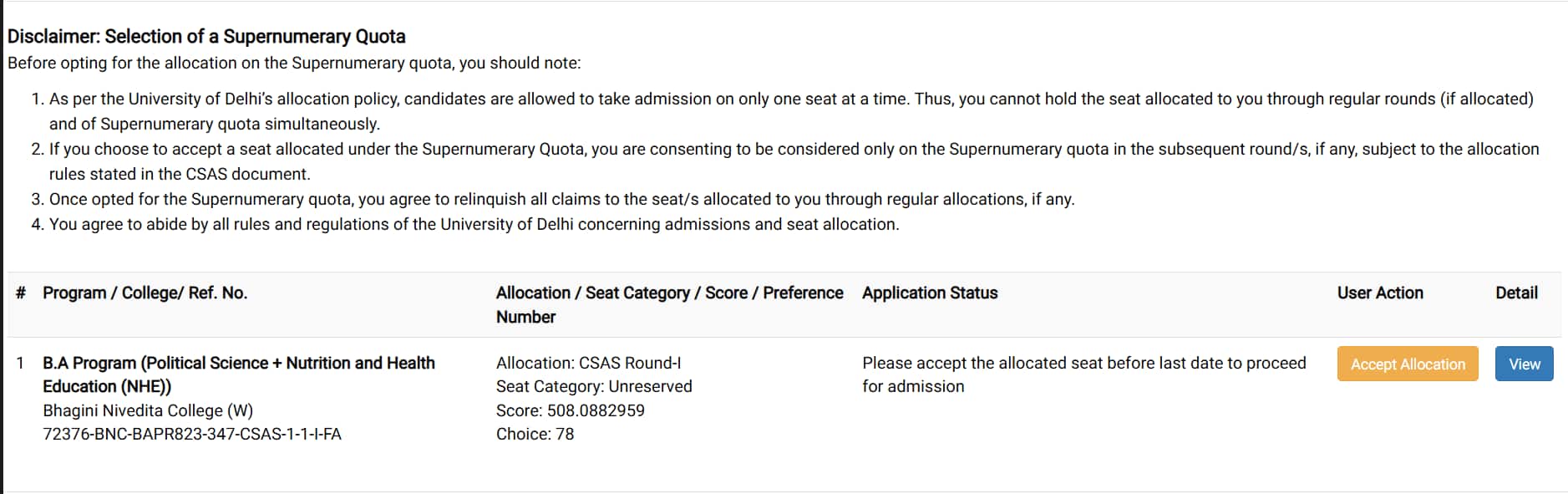Click the application status message text

pyautogui.click(x=1084, y=374)
